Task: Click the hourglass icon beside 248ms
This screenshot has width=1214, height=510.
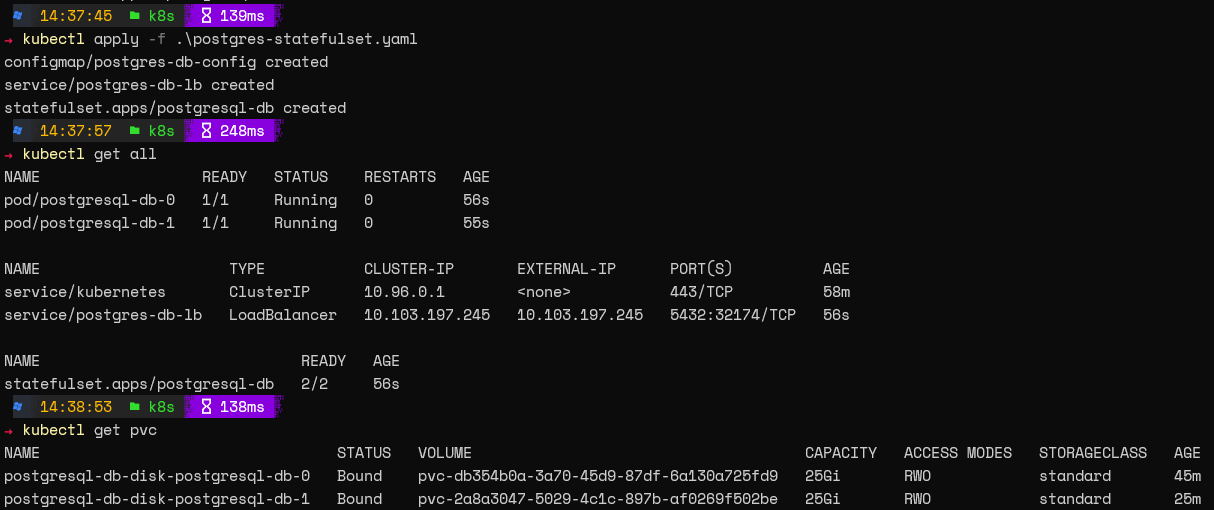Action: coord(207,131)
